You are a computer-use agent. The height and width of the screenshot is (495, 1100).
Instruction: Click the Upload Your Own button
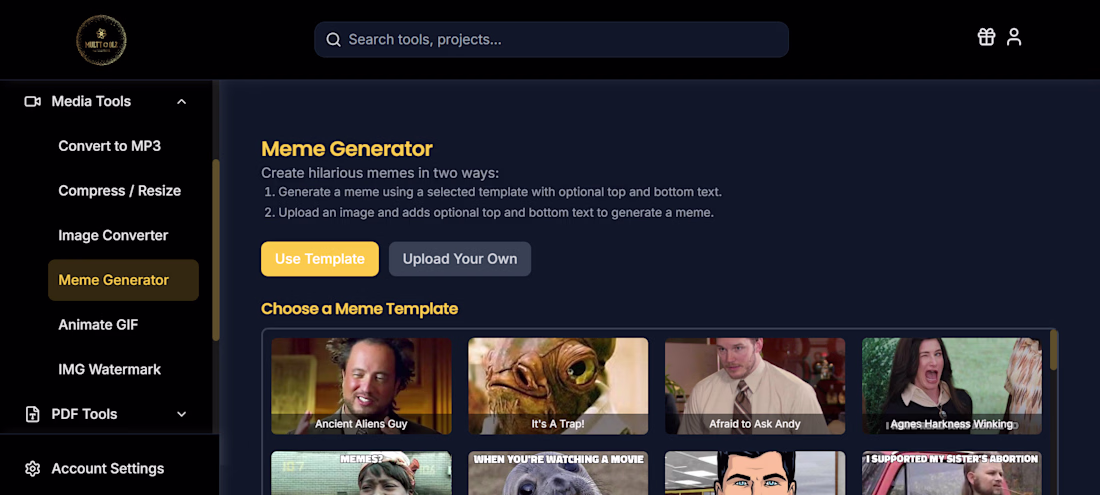460,259
